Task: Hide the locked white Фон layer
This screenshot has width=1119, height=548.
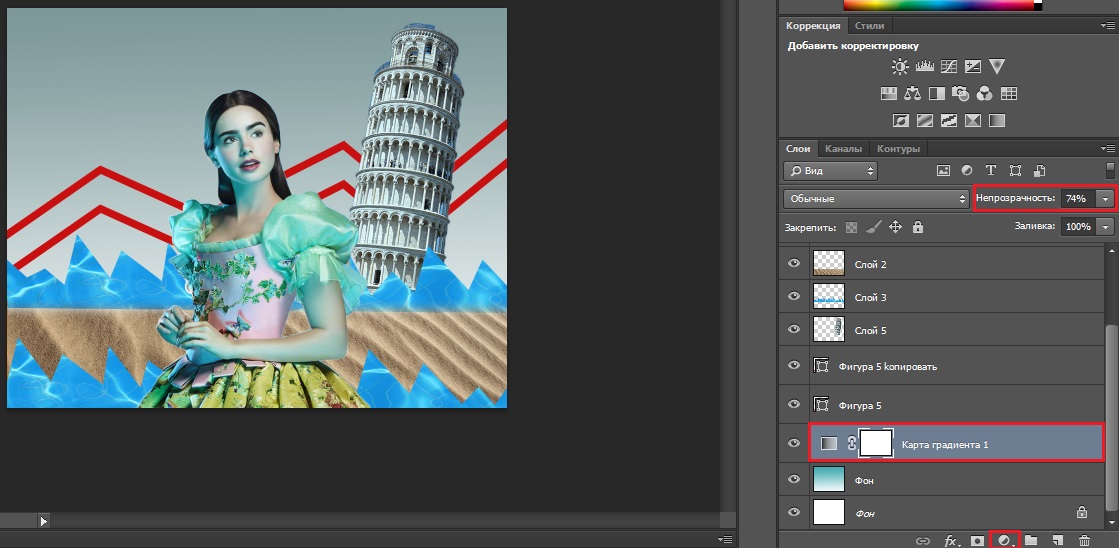Action: [794, 512]
